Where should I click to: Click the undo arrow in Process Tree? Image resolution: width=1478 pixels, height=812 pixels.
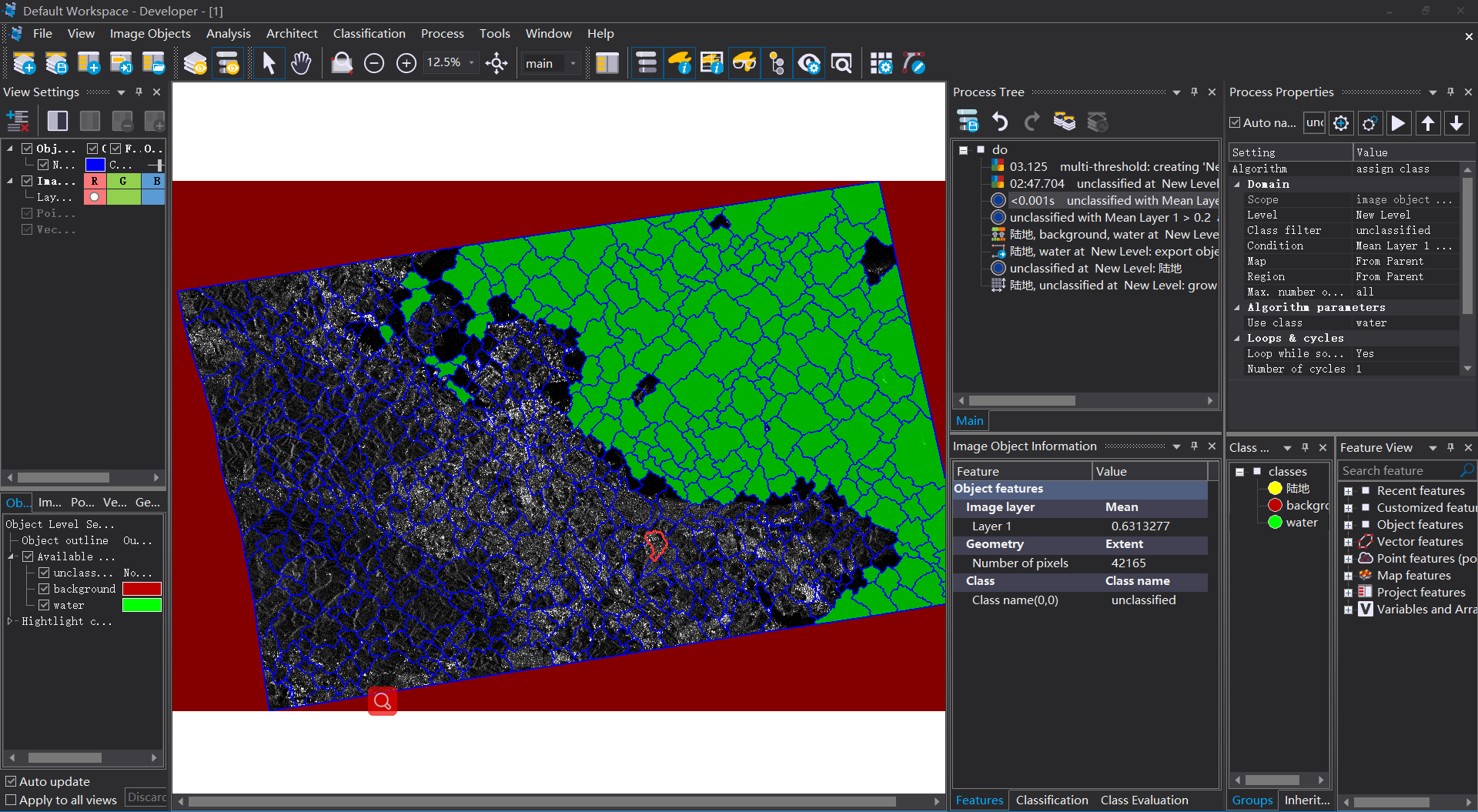[x=1000, y=122]
